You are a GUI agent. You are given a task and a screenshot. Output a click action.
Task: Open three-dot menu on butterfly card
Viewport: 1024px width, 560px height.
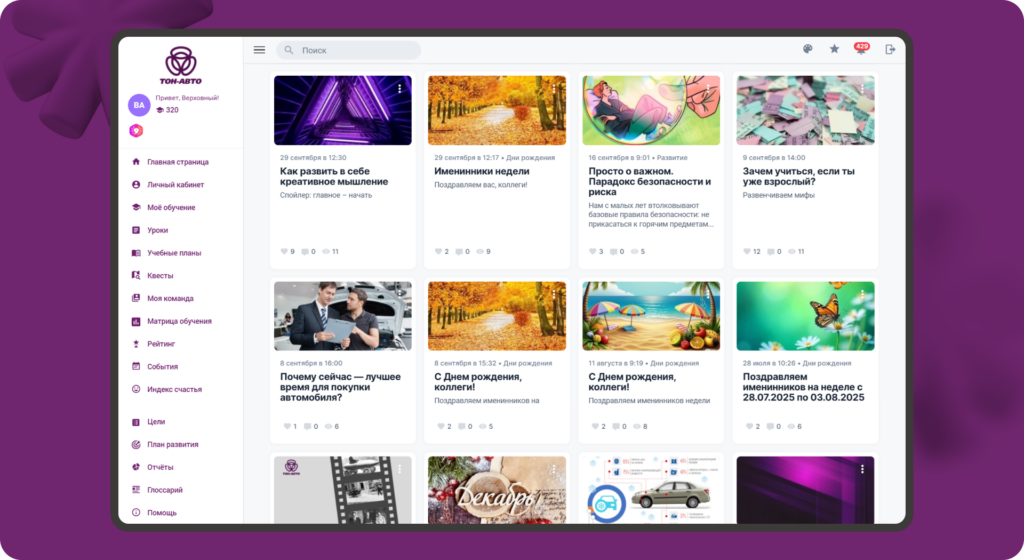pos(862,294)
